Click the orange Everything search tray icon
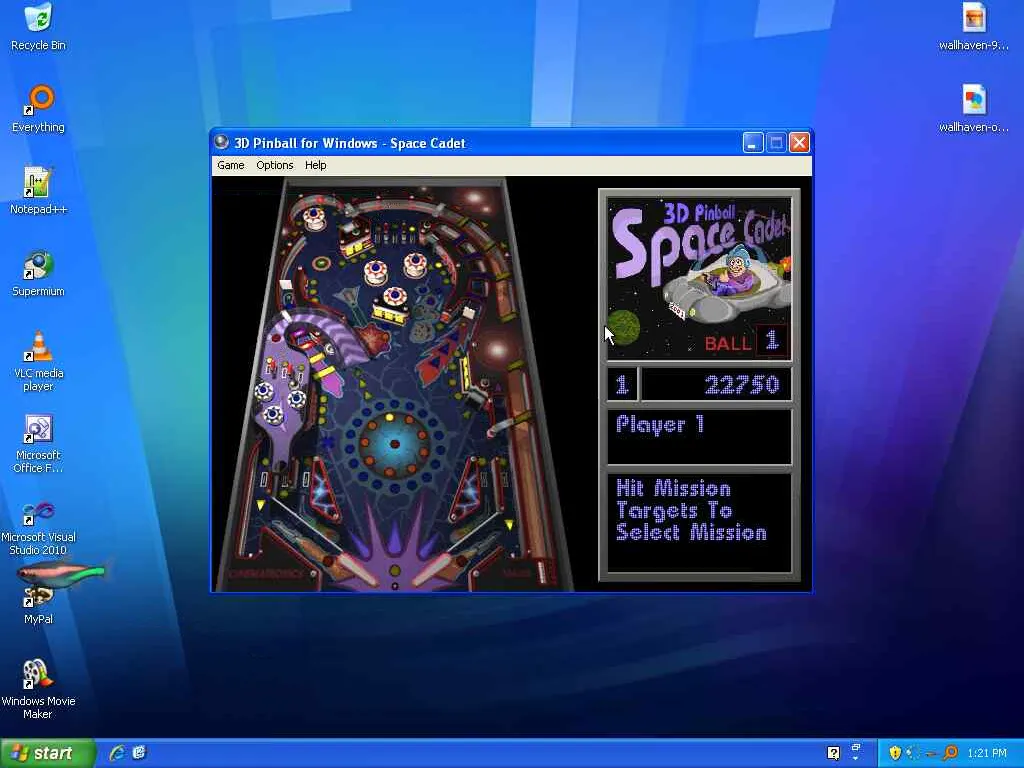Viewport: 1024px width, 768px height. pos(950,753)
